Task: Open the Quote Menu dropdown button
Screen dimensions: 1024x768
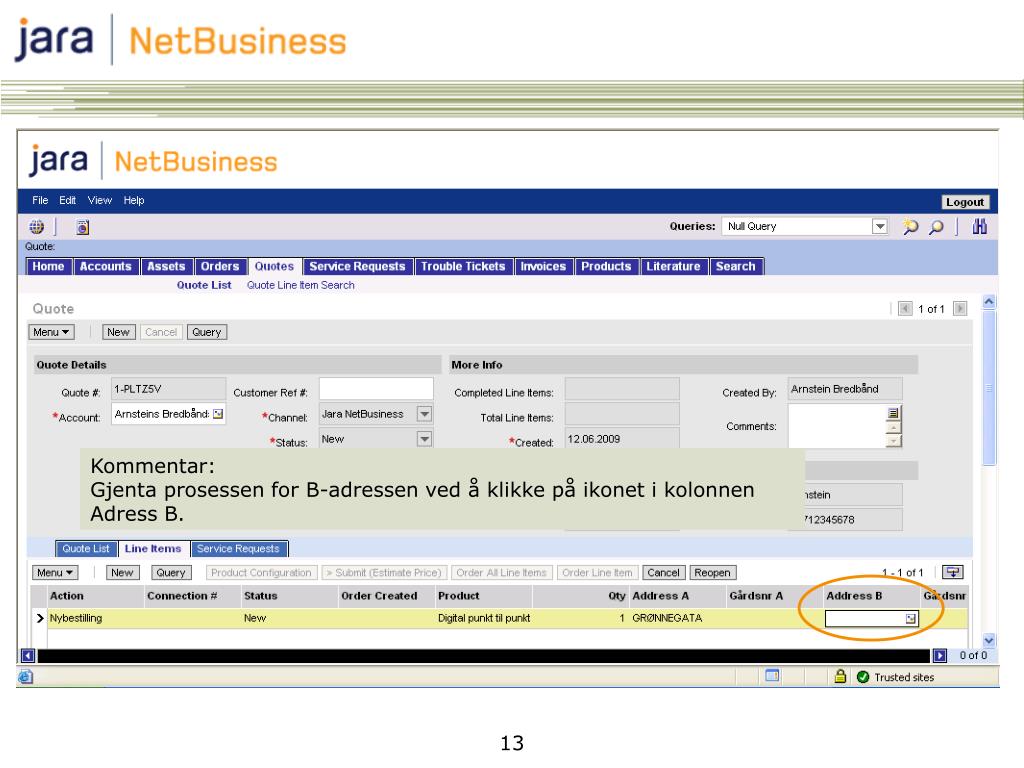Action: click(51, 332)
